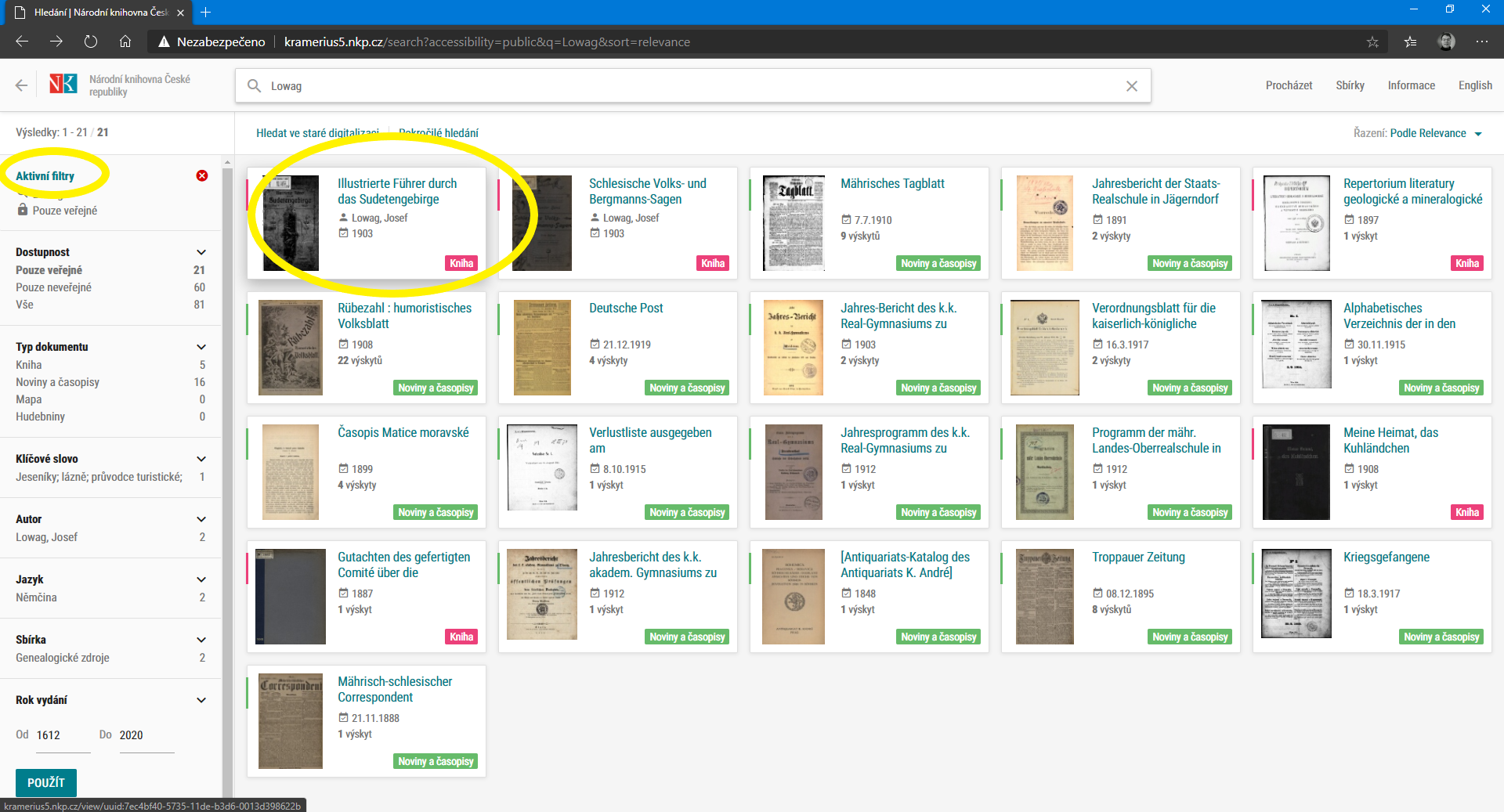
Task: Open the 'Sbírky' menu item
Action: point(1350,85)
